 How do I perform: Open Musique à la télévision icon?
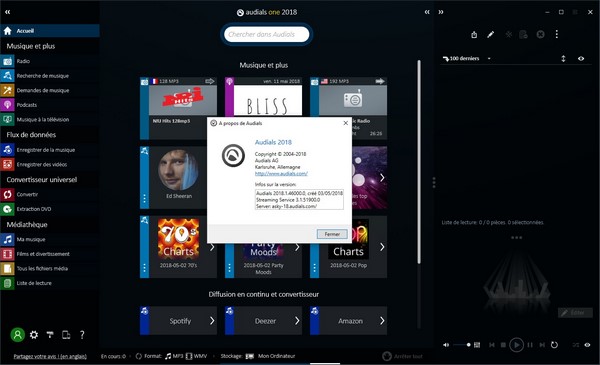coord(7,119)
